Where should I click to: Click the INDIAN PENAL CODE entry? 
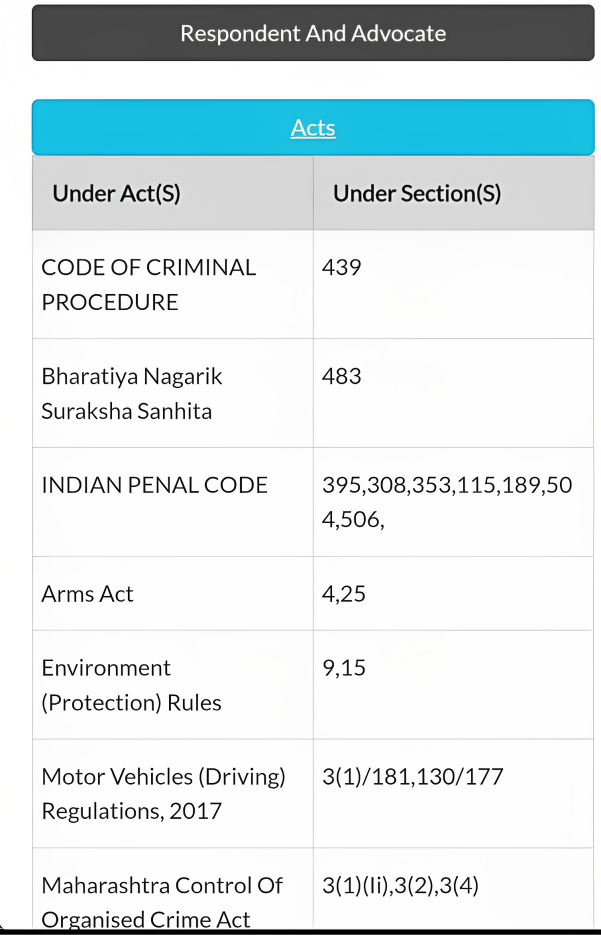click(x=154, y=486)
